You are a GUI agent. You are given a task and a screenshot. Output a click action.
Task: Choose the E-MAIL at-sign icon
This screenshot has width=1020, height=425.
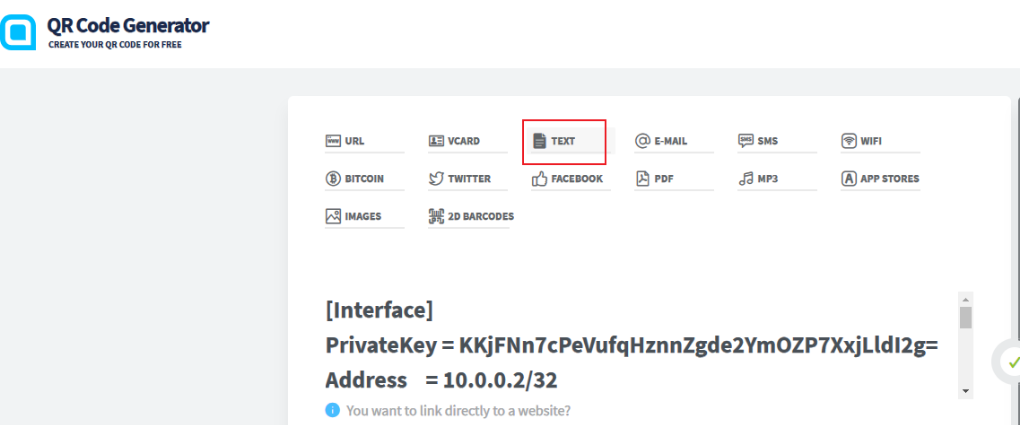click(x=643, y=141)
